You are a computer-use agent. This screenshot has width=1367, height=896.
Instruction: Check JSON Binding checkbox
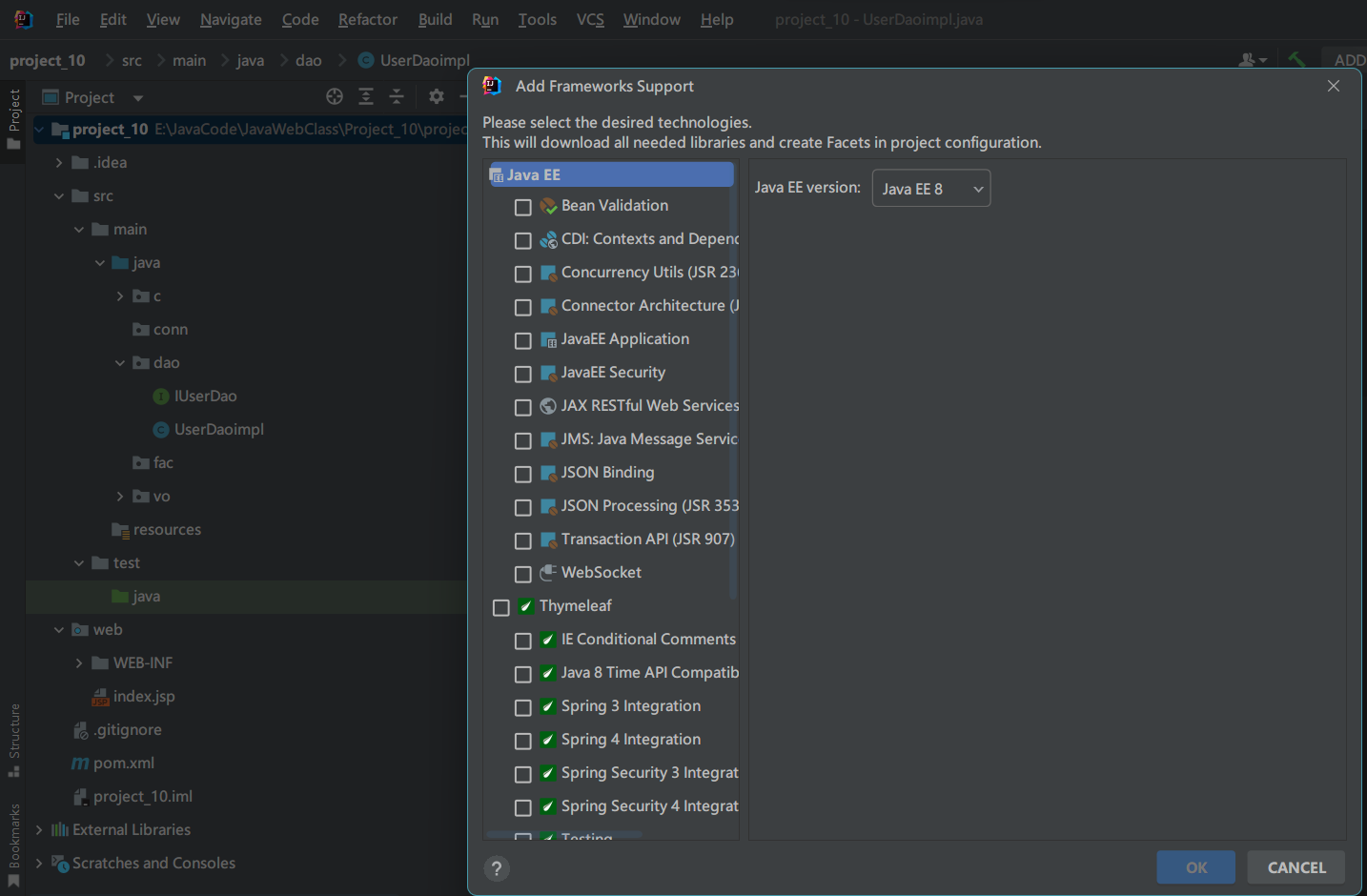click(x=522, y=474)
